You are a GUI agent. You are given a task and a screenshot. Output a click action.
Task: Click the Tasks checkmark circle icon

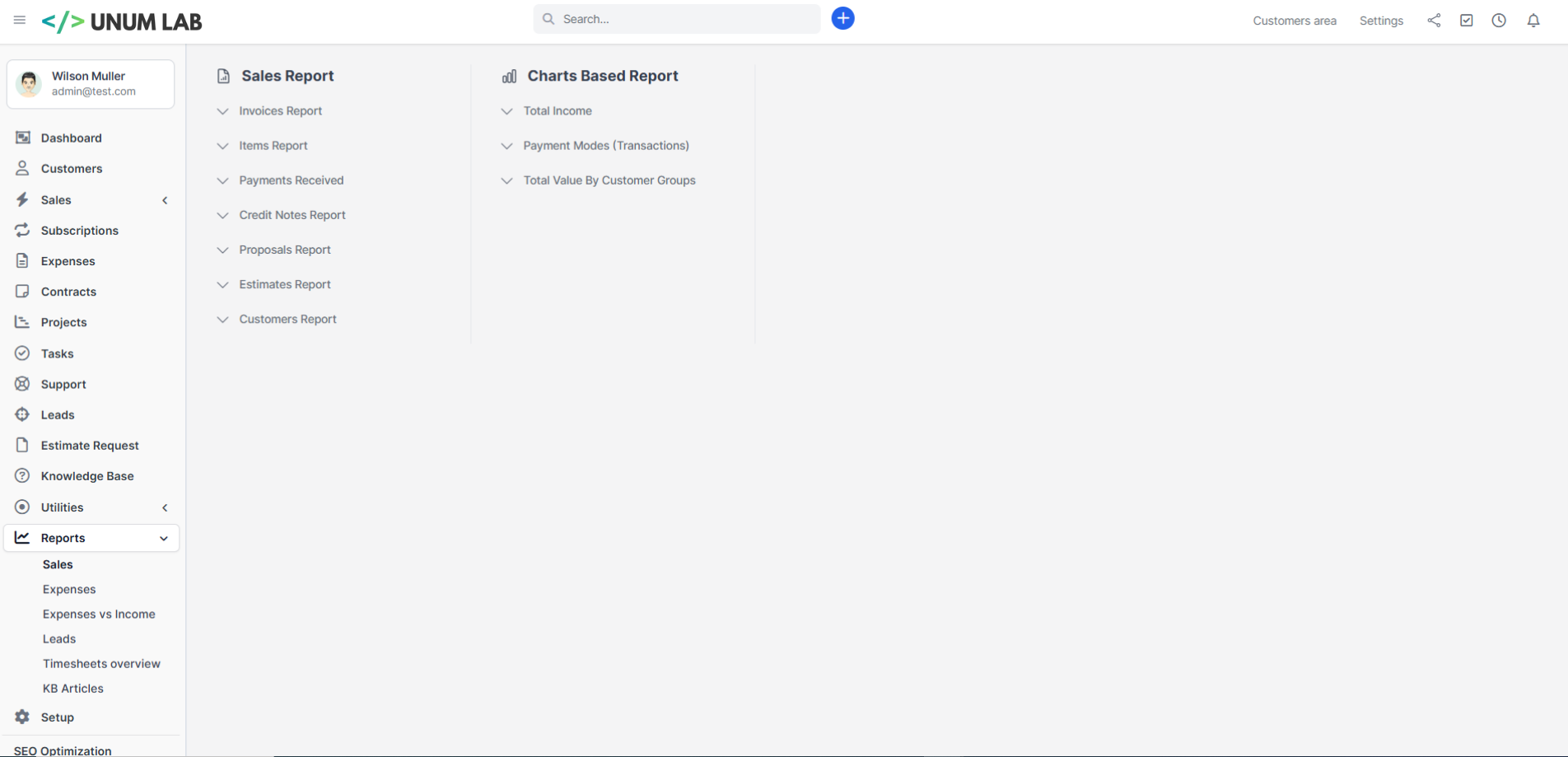point(22,353)
